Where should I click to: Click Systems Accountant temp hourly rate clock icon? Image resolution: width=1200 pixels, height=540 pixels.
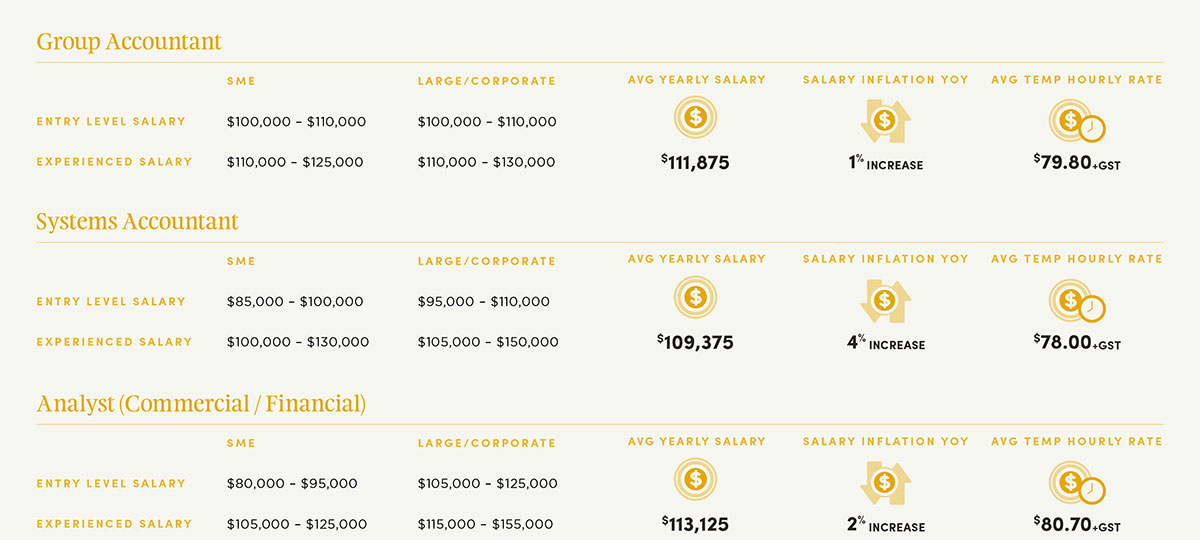click(1077, 302)
